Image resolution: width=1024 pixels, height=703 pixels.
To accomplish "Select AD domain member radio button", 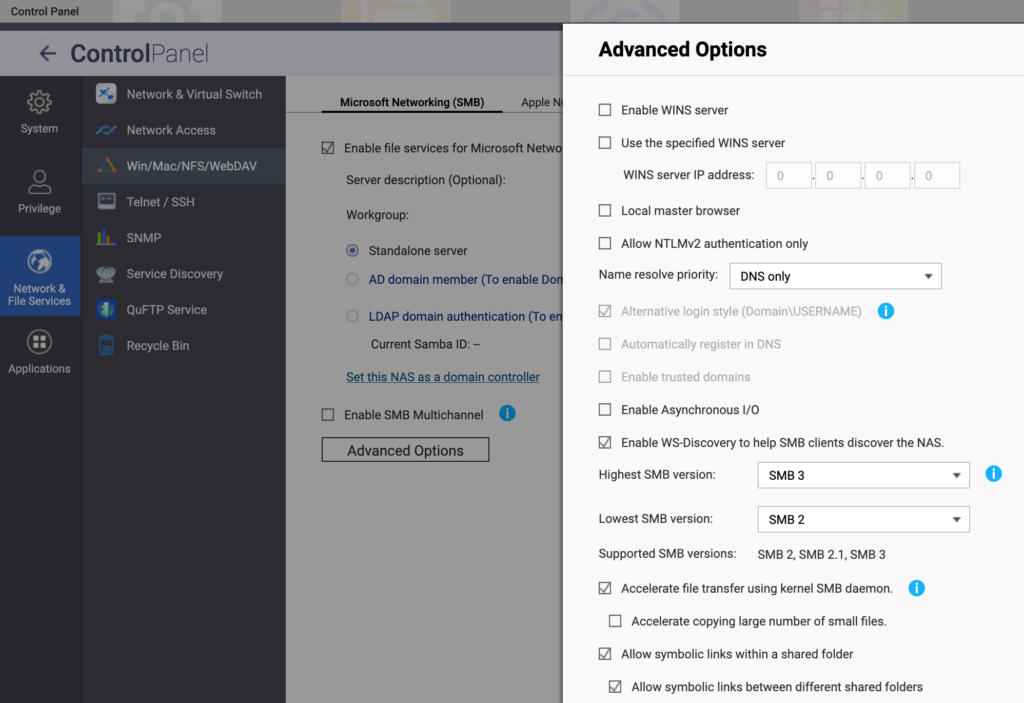I will pos(352,280).
